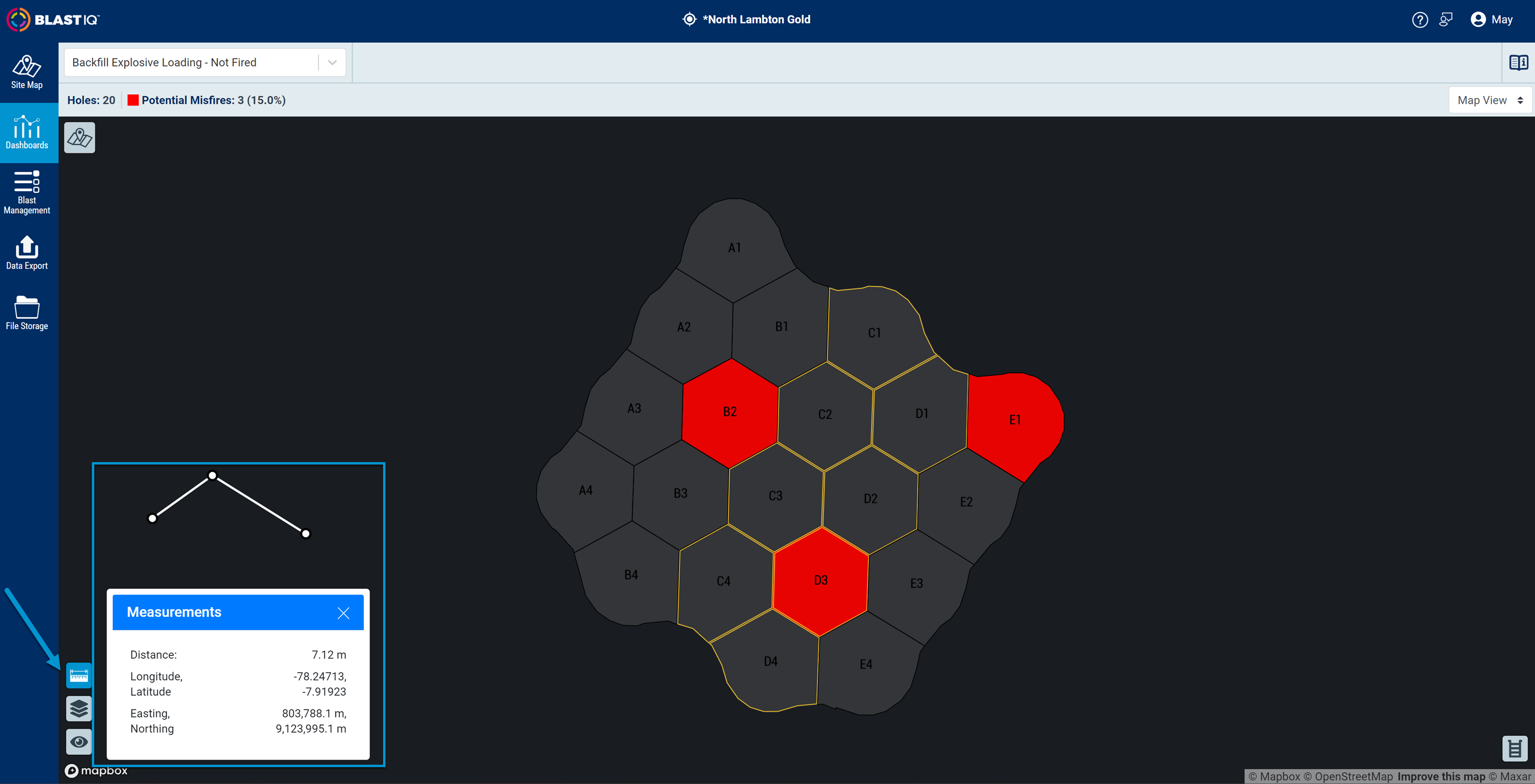
Task: Open the May user account menu
Action: click(1491, 20)
